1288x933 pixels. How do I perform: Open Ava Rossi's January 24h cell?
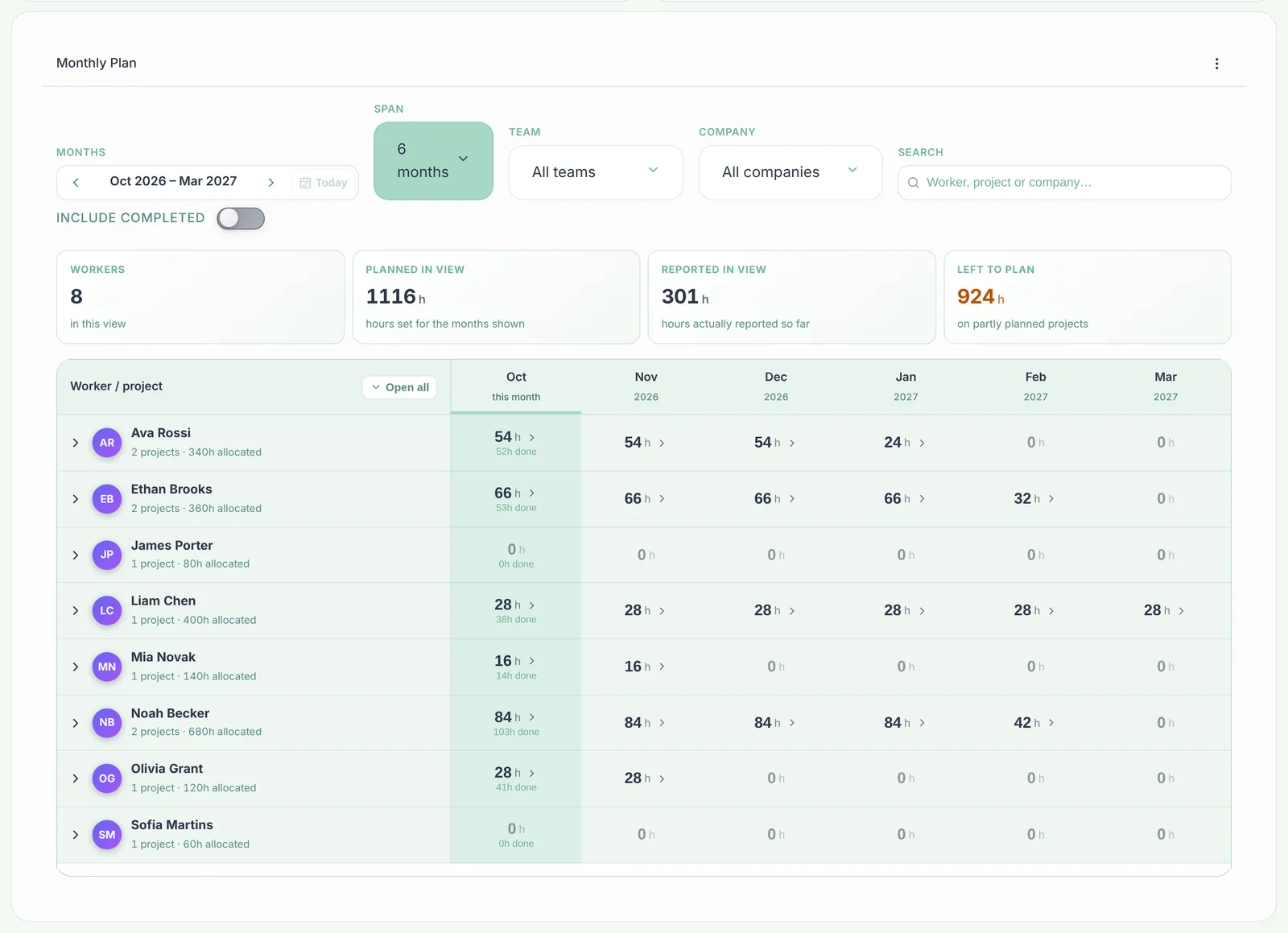click(905, 443)
